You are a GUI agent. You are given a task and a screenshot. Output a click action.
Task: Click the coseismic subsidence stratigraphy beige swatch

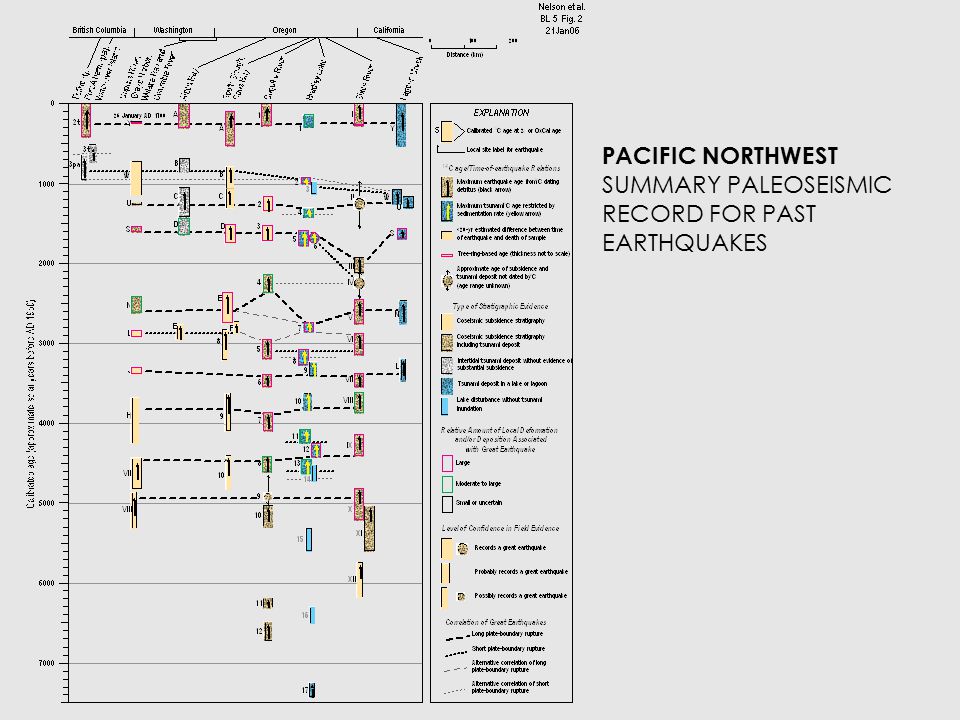(447, 322)
